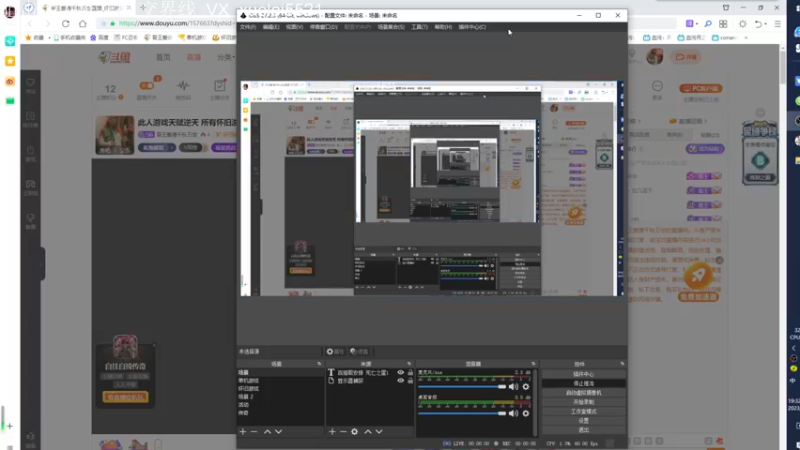Click the audio mixer vertical scrollbar
Image resolution: width=800 pixels, height=450 pixels.
pyautogui.click(x=535, y=403)
